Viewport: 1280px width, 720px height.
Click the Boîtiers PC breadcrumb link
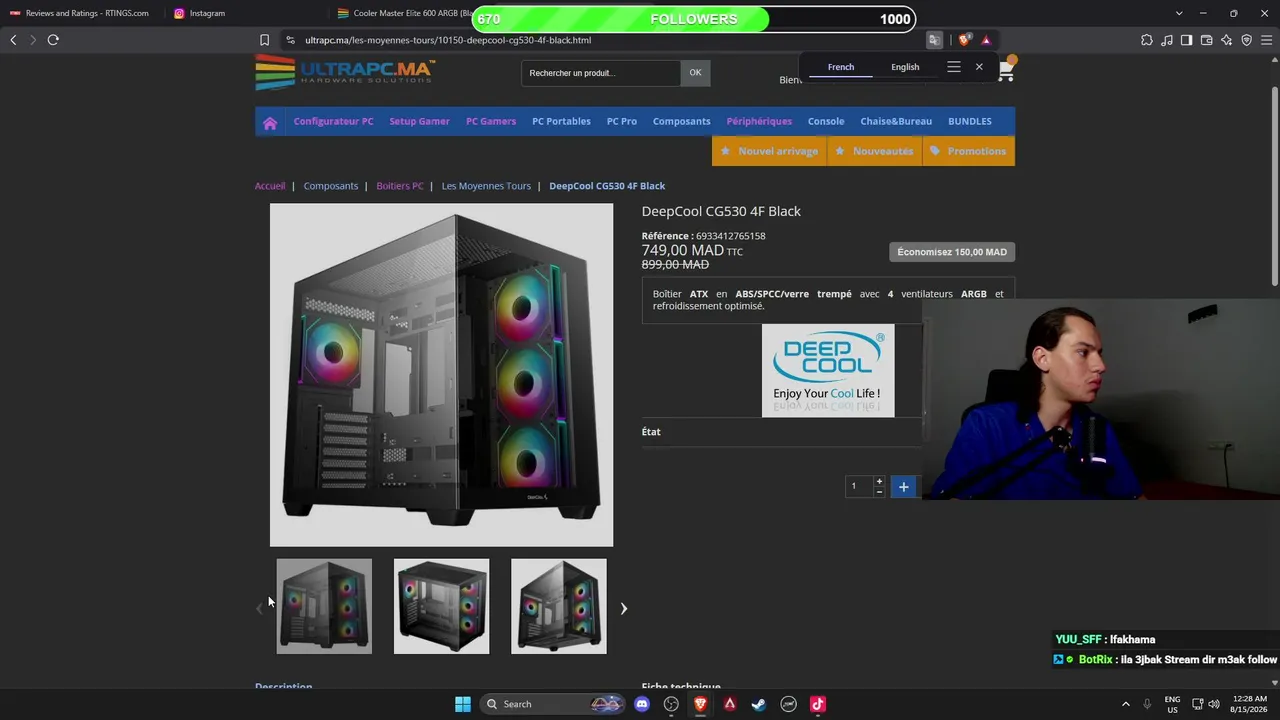pos(400,186)
